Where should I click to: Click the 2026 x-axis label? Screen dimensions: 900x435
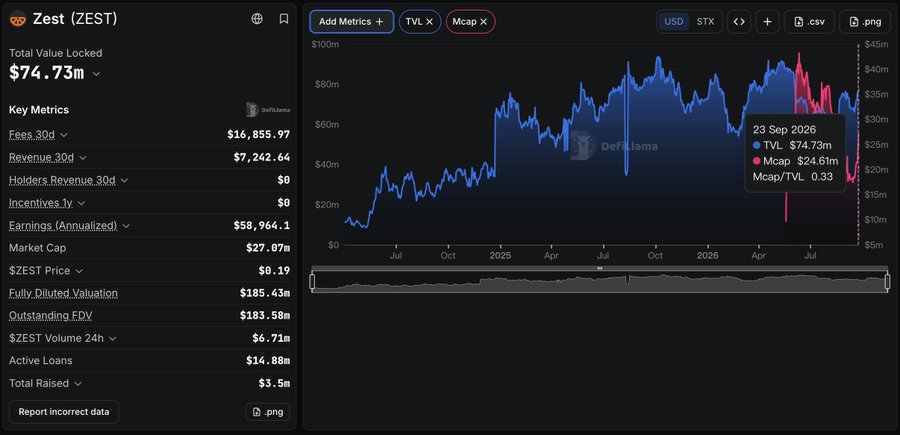(x=708, y=255)
